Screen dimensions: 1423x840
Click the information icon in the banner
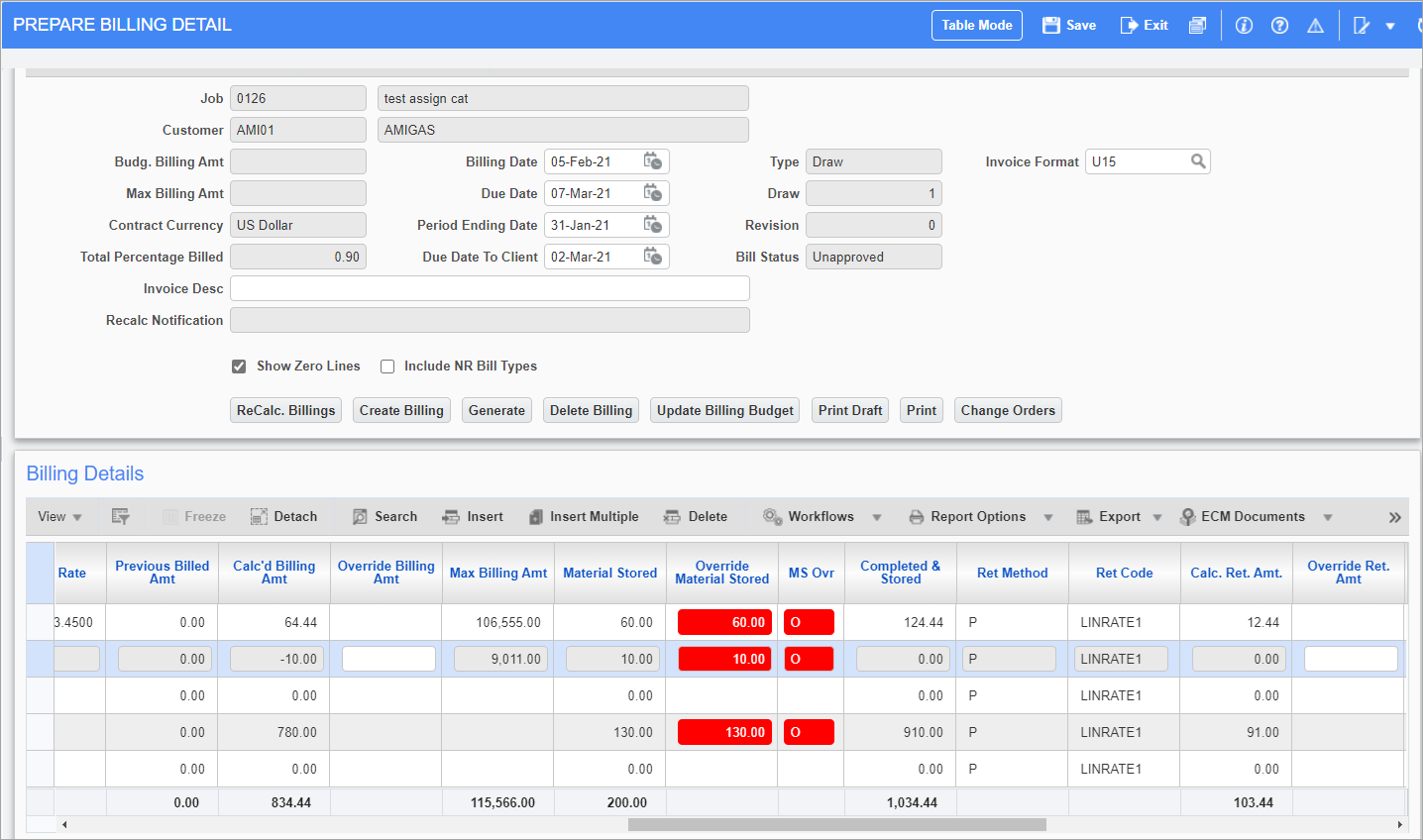(1244, 25)
